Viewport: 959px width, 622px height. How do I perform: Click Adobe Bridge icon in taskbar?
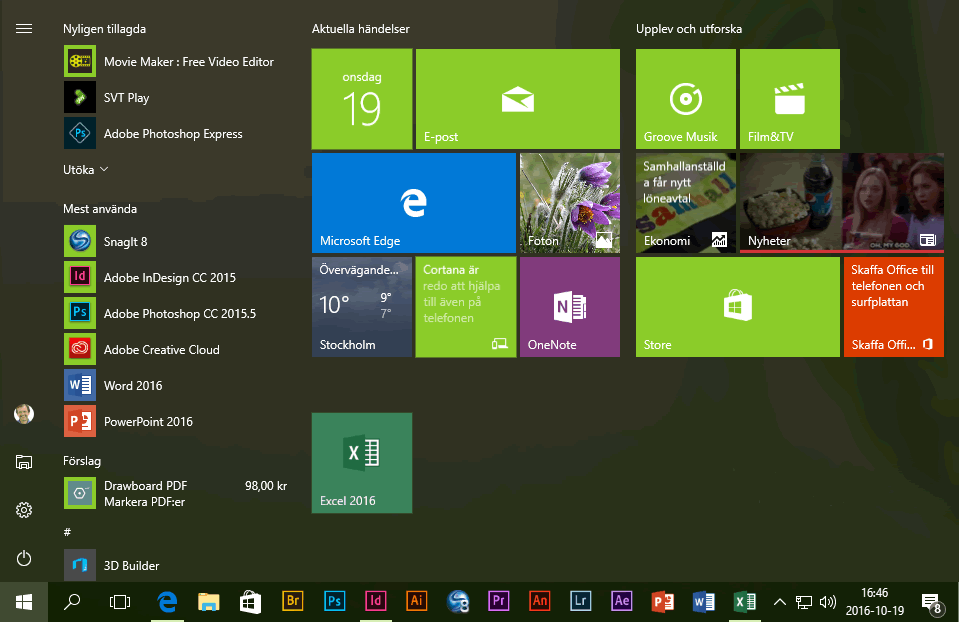tap(293, 601)
